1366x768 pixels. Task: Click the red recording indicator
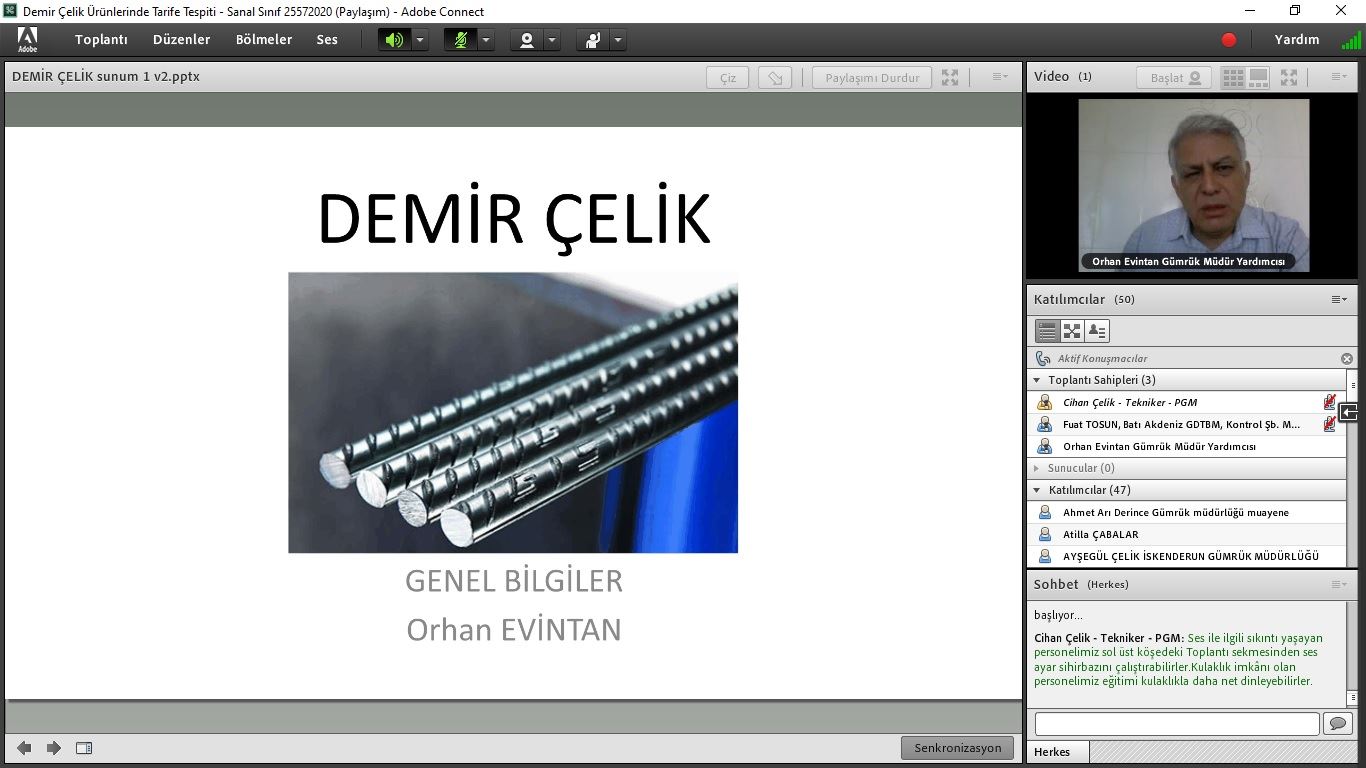(1229, 40)
